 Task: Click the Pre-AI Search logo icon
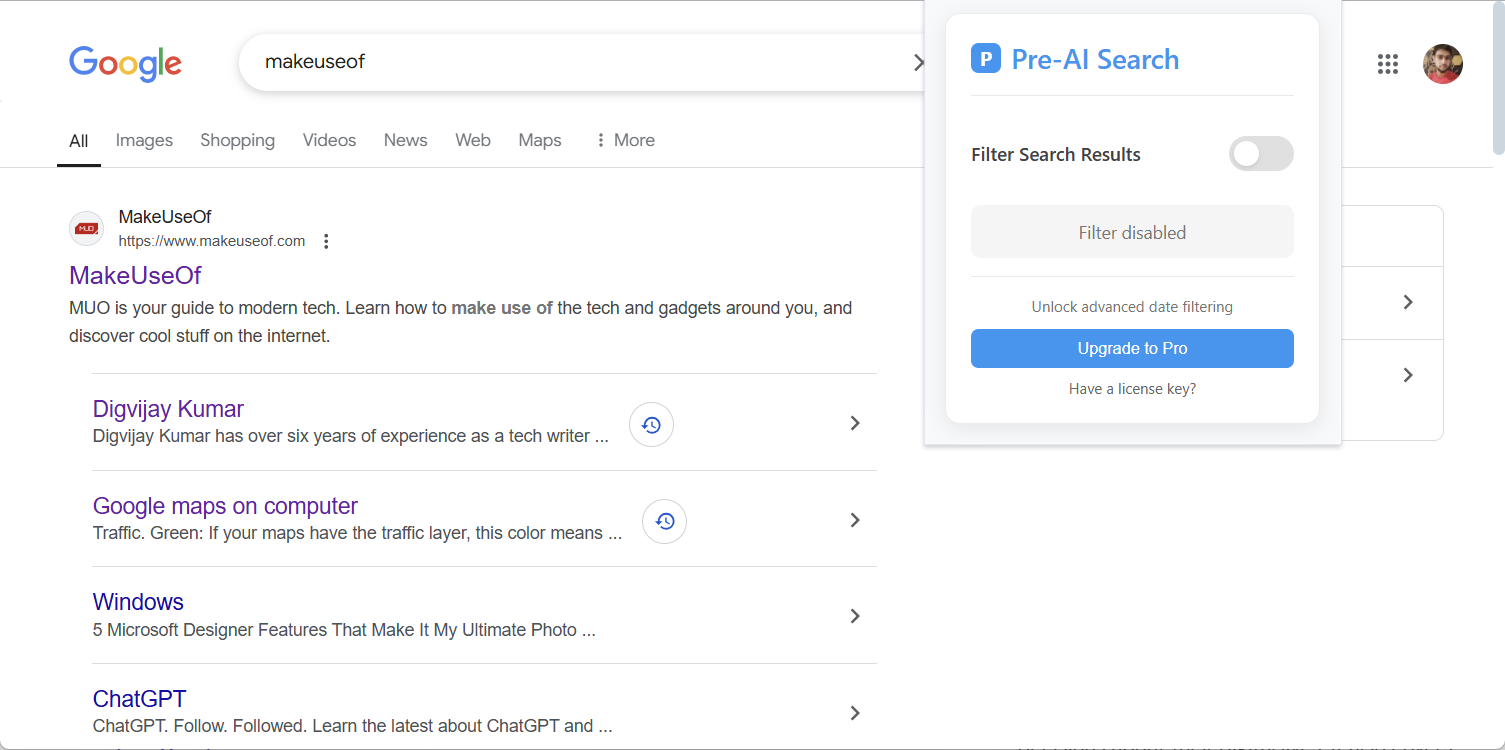985,59
